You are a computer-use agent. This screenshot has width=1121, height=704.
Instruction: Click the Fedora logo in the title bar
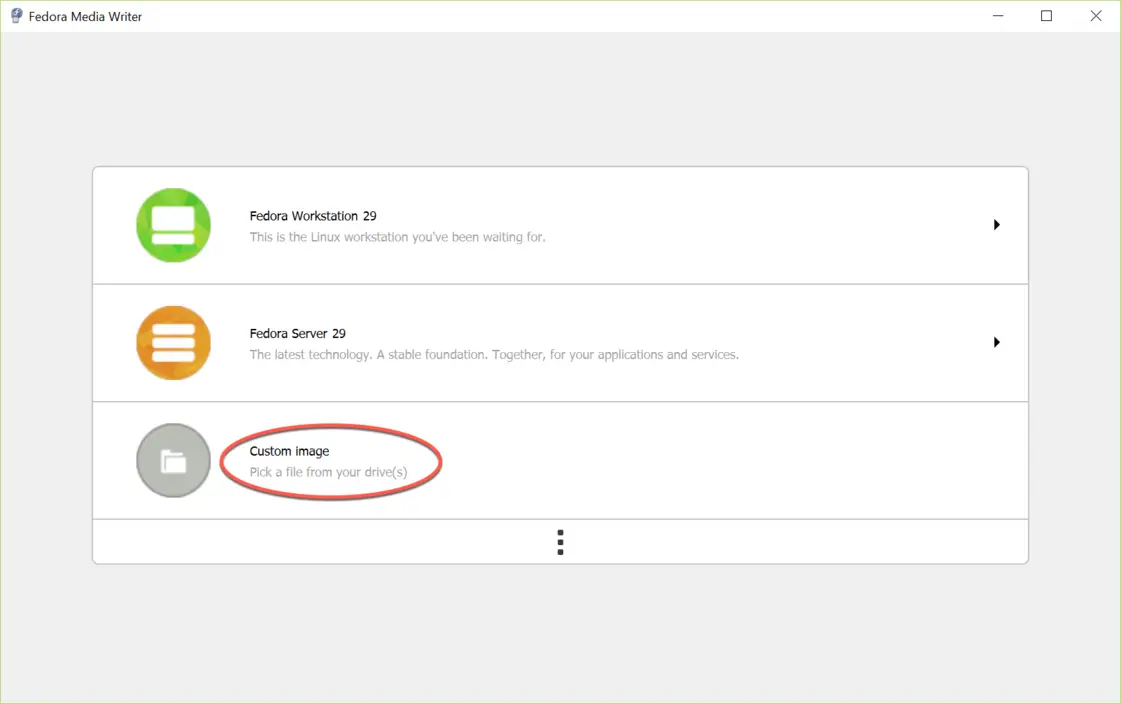[16, 16]
